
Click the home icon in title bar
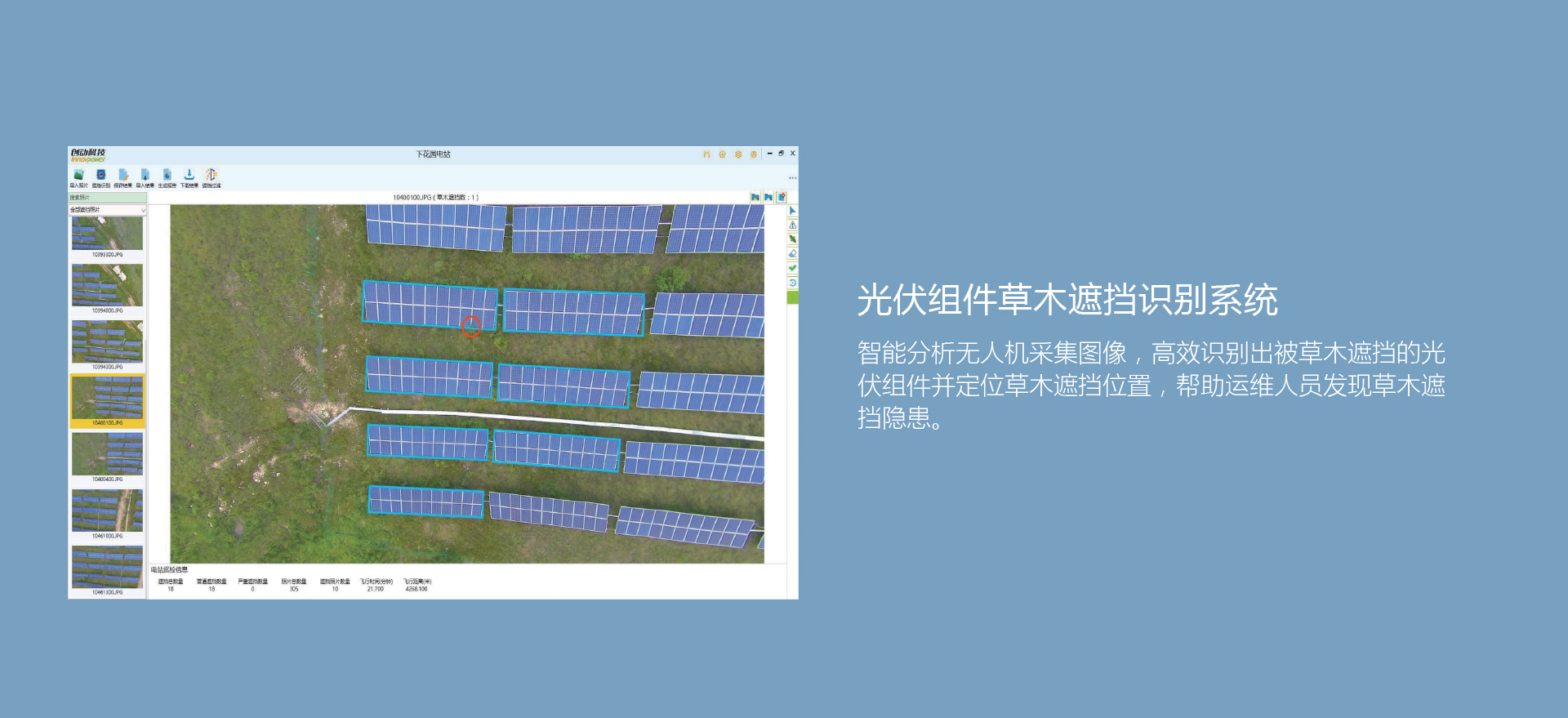point(722,154)
